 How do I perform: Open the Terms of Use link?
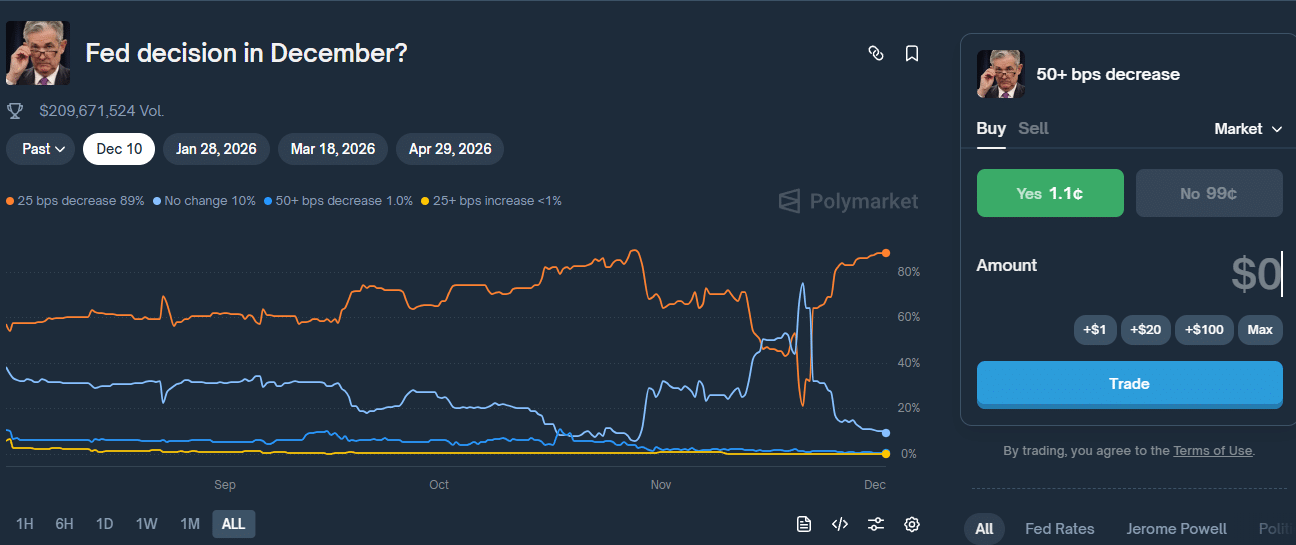click(1212, 451)
